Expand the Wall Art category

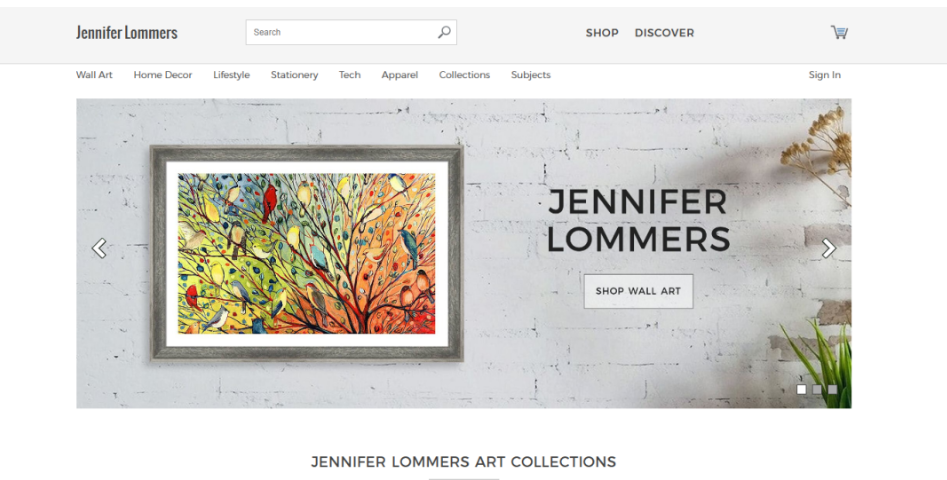click(94, 75)
